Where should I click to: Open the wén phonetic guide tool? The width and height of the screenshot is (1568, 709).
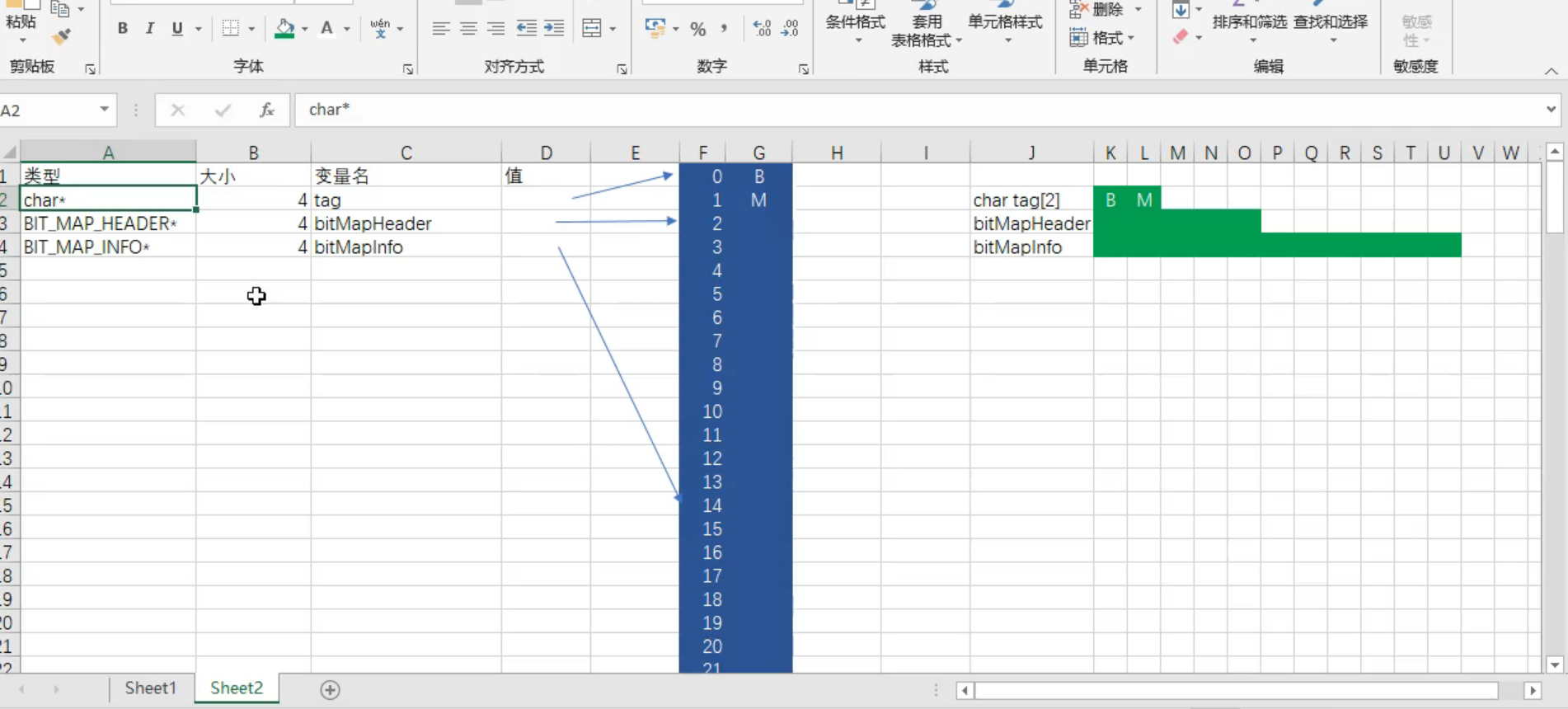(x=380, y=29)
